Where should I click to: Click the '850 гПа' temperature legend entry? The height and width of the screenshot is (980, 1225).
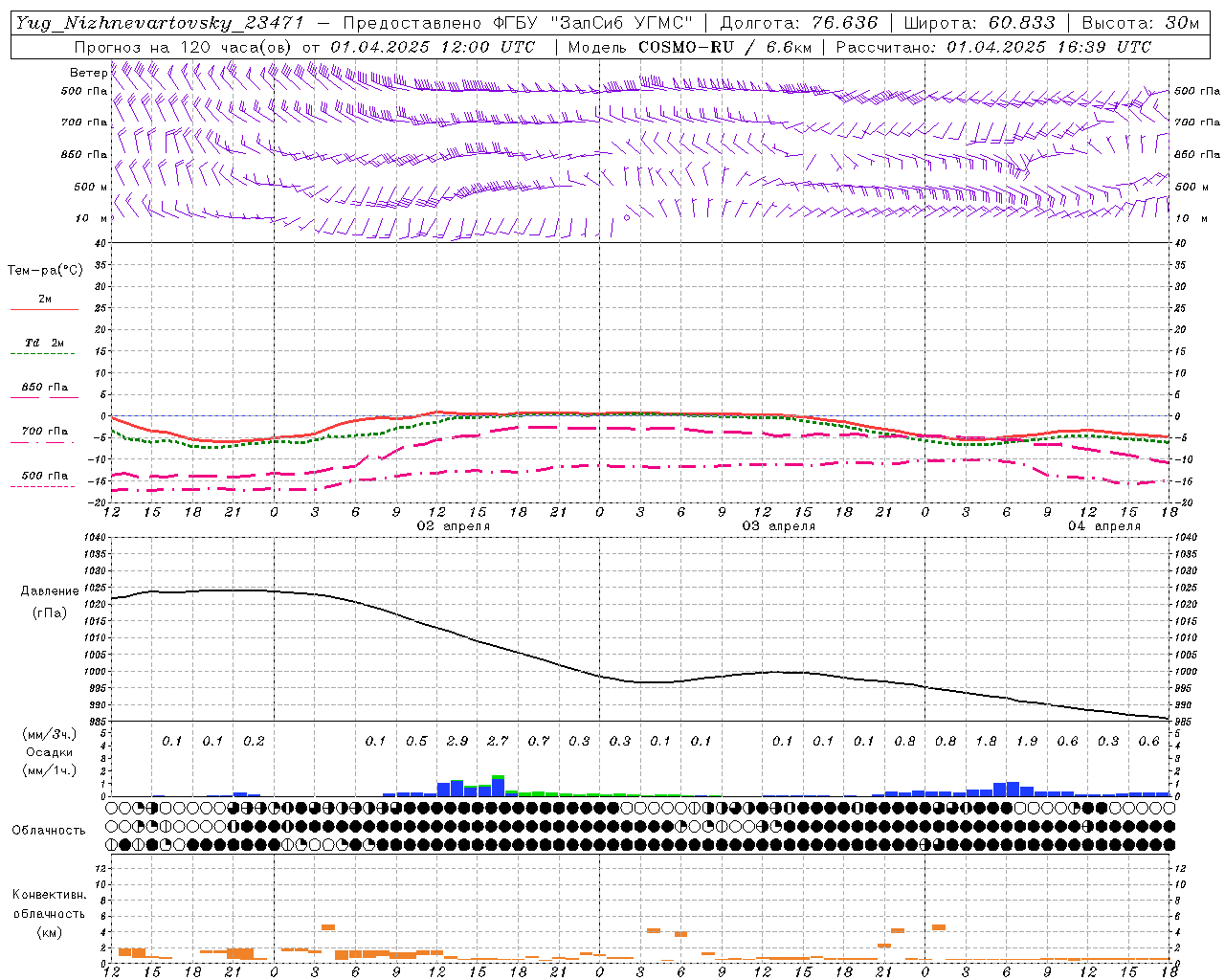pos(45,388)
